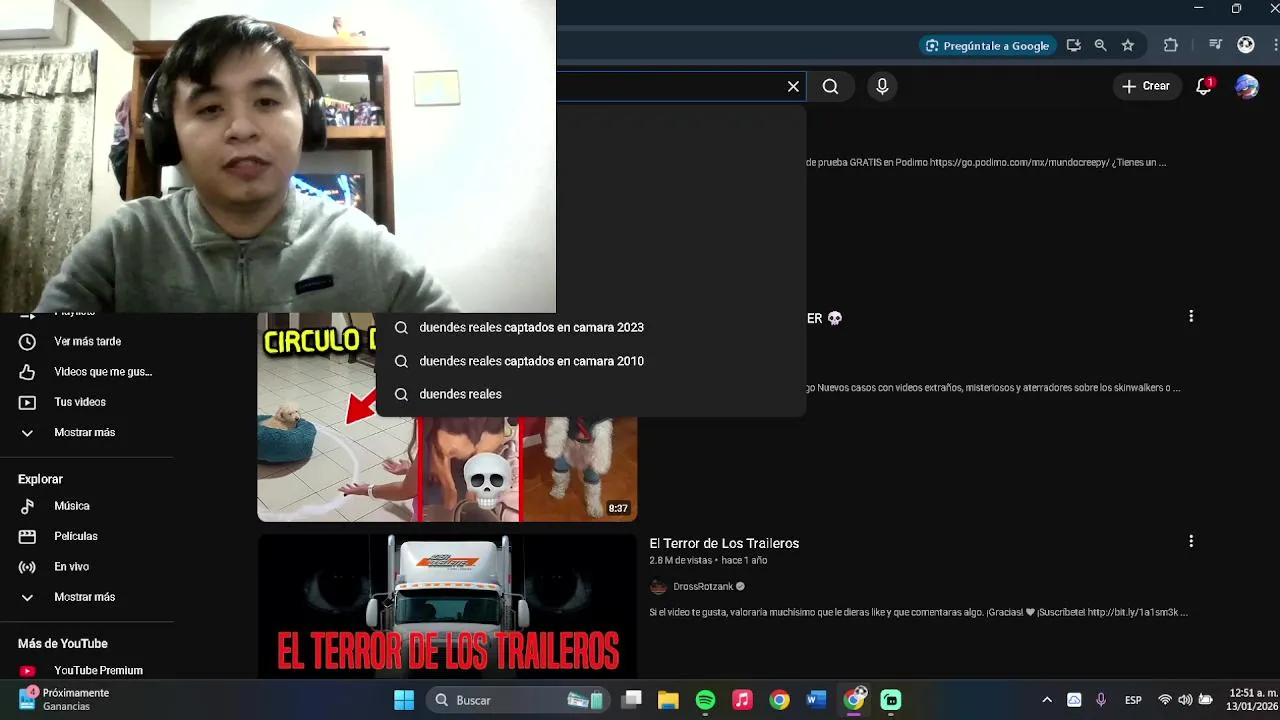Open Chrome extensions puzzle icon

coord(1171,45)
